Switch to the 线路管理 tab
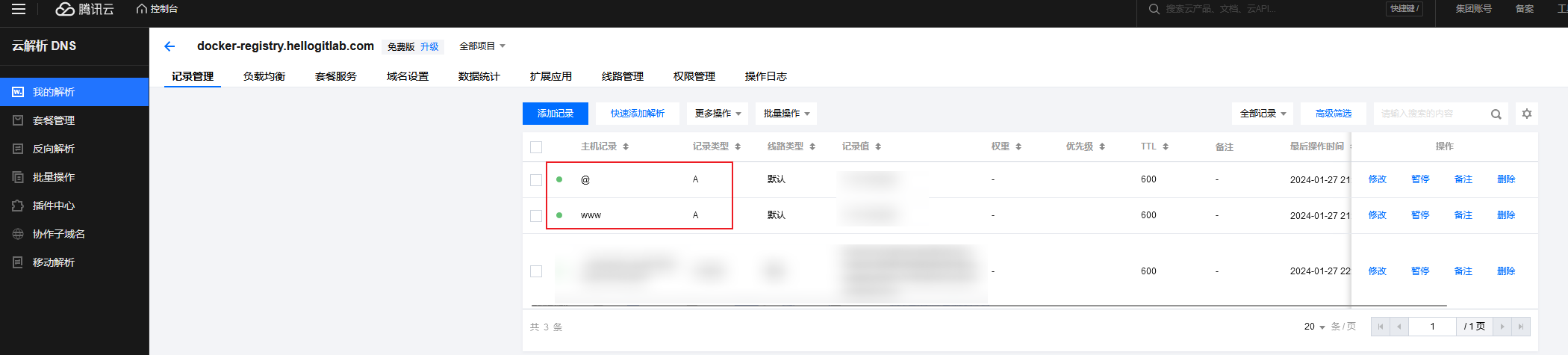Screen dimensions: 1568x355 click(623, 76)
